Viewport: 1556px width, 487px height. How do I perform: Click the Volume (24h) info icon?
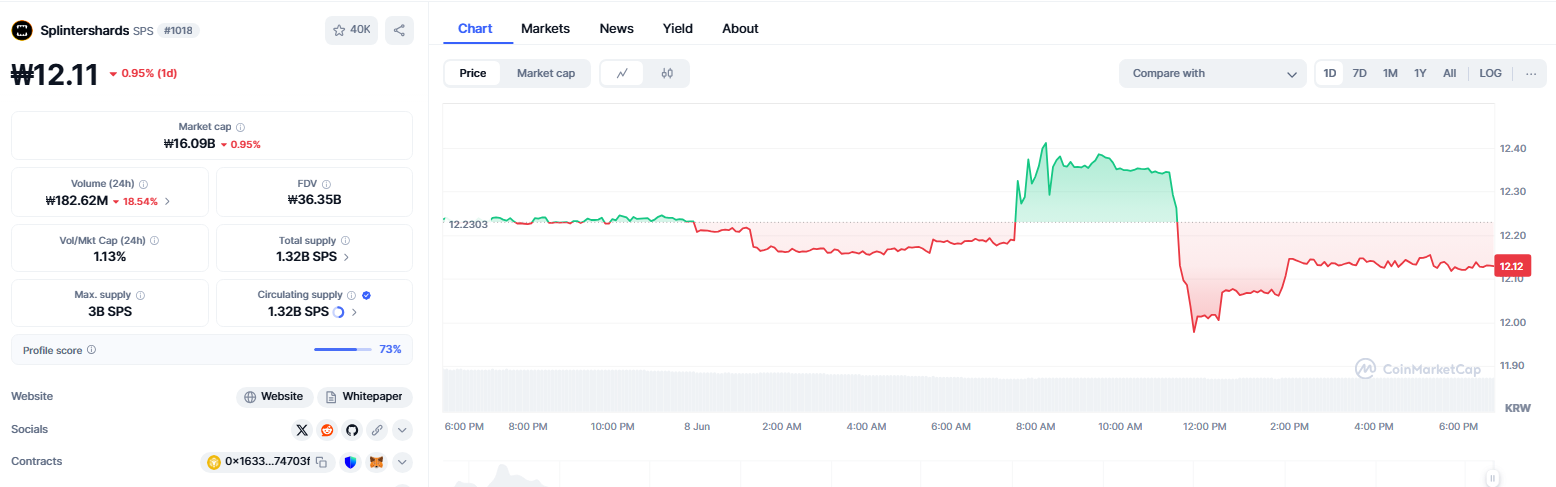[144, 184]
